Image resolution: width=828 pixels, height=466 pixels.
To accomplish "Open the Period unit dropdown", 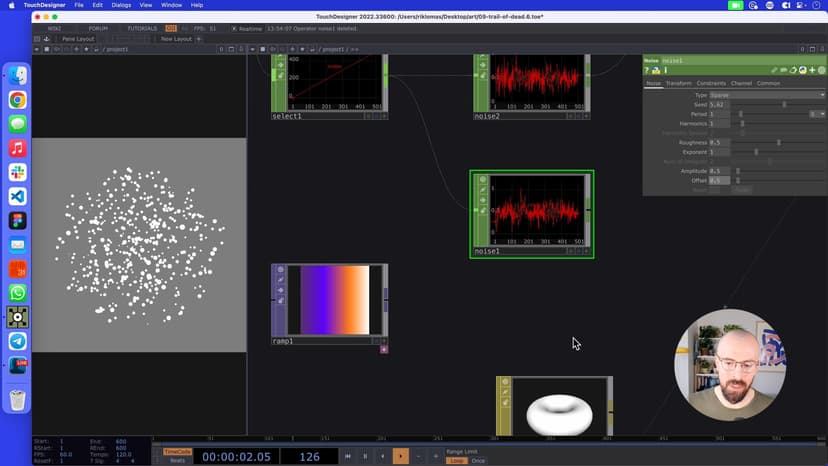I will click(x=817, y=114).
